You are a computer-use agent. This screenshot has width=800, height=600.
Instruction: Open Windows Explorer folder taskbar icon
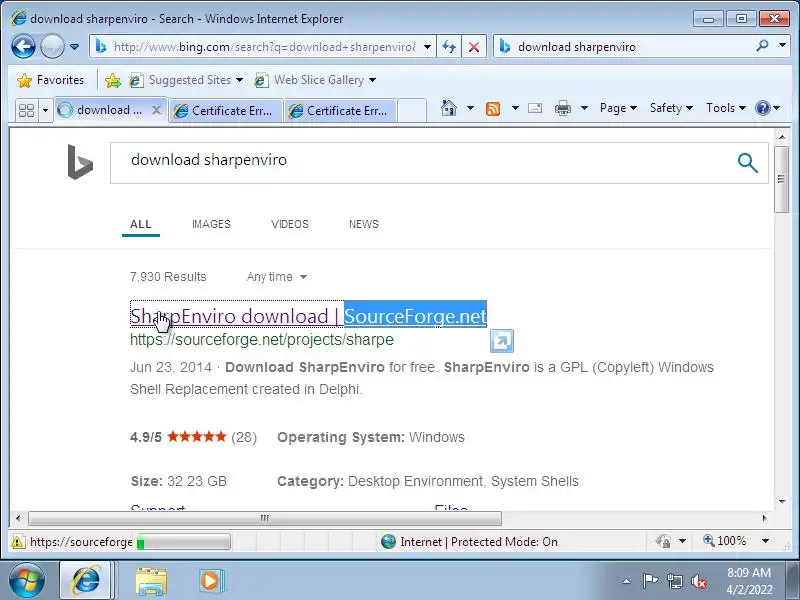pyautogui.click(x=151, y=581)
